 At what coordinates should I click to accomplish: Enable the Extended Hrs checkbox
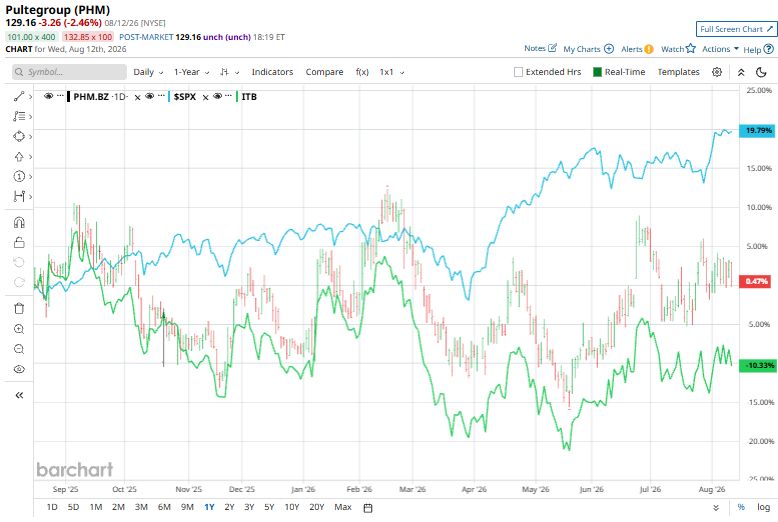click(x=519, y=72)
